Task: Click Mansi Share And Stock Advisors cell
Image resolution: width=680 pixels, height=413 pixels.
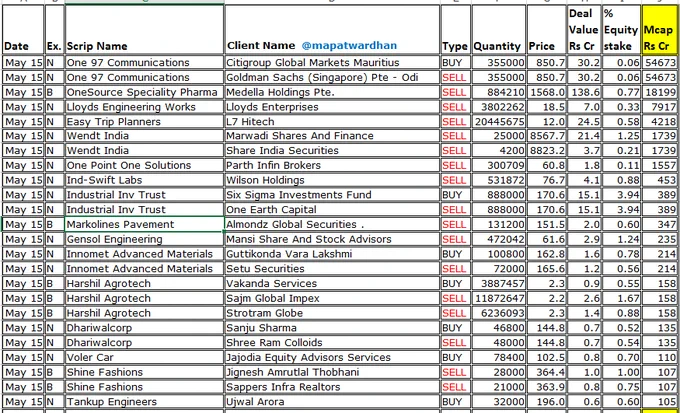Action: (332, 239)
